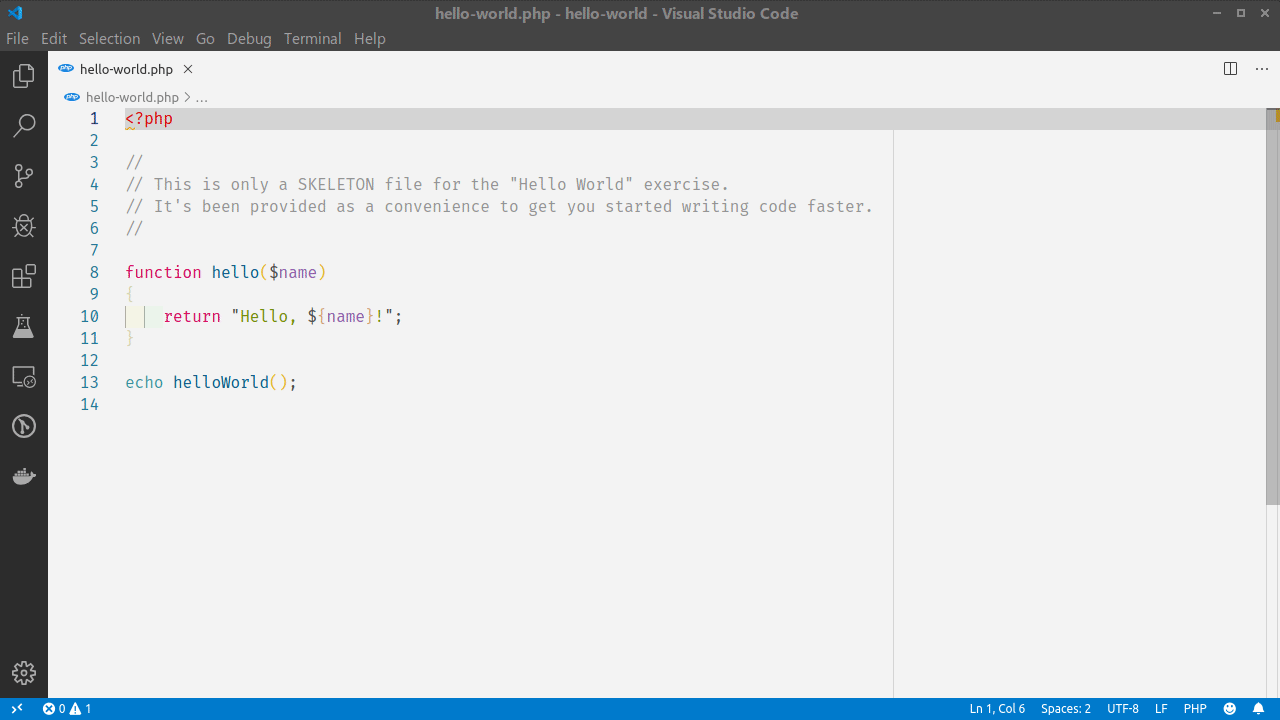This screenshot has height=720, width=1280.
Task: Open the Explorer sidebar icon
Action: pos(23,75)
